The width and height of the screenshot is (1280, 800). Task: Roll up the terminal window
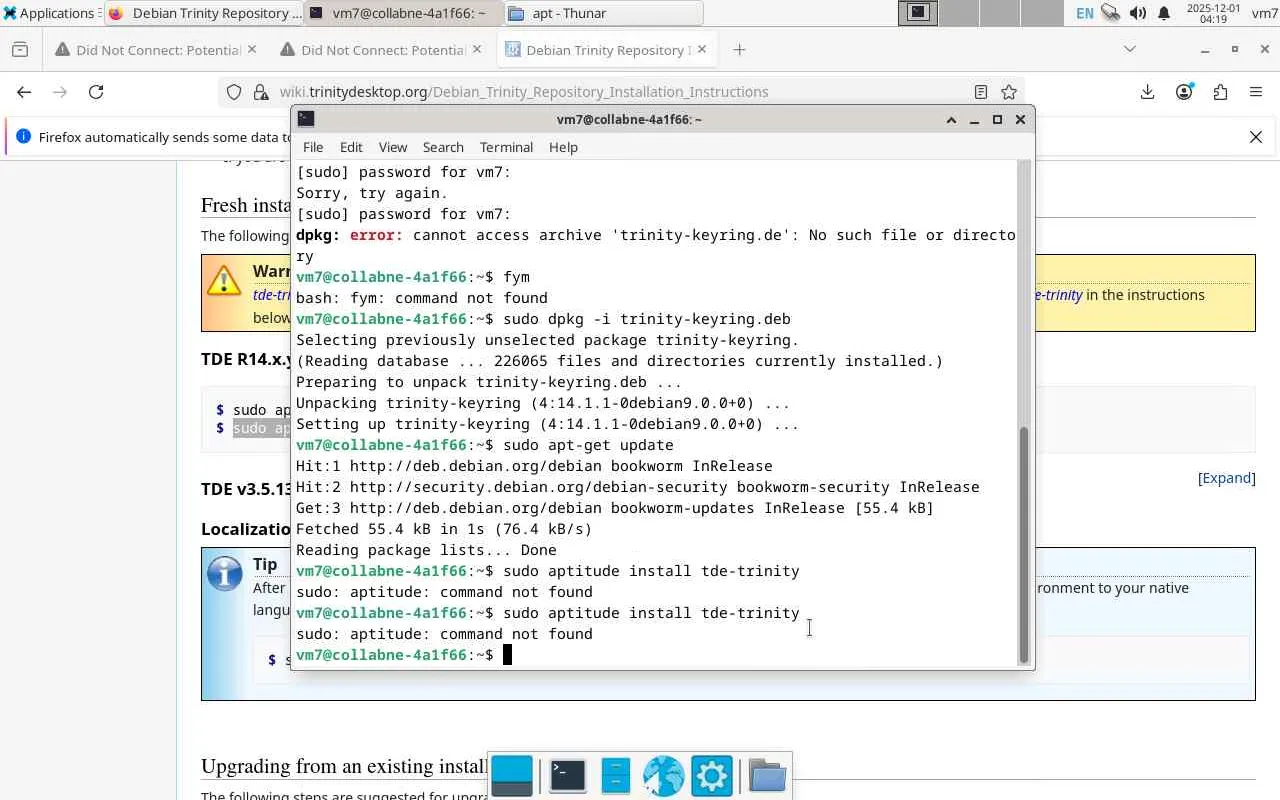(951, 119)
